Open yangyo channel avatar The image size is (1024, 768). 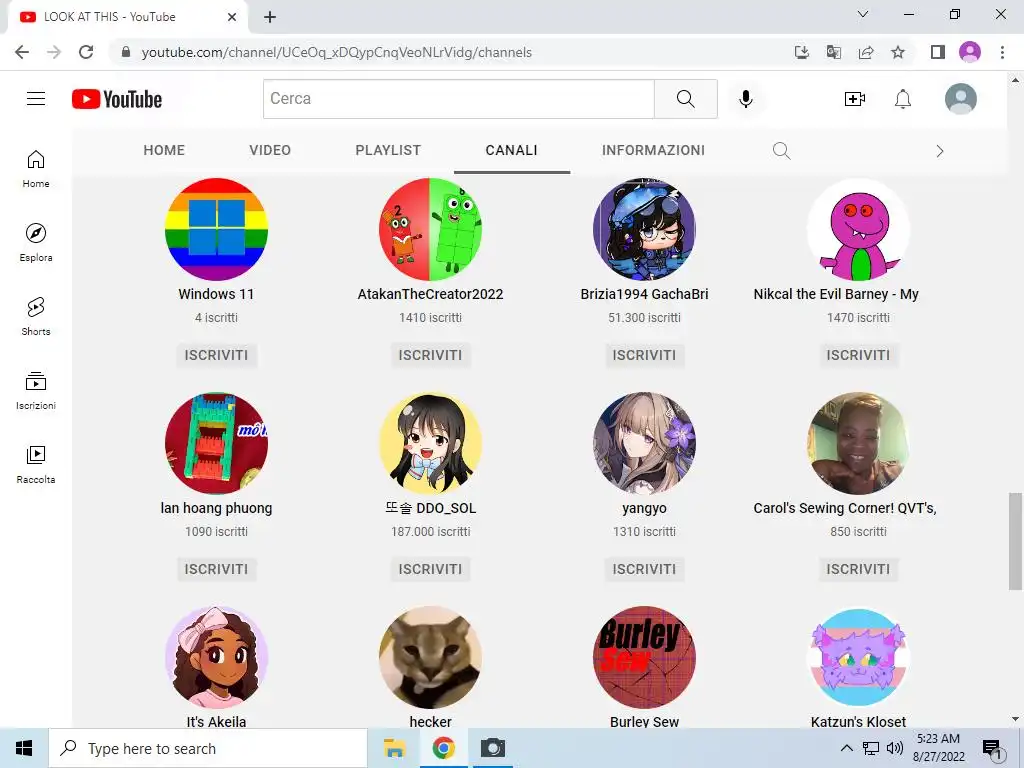[x=645, y=443]
